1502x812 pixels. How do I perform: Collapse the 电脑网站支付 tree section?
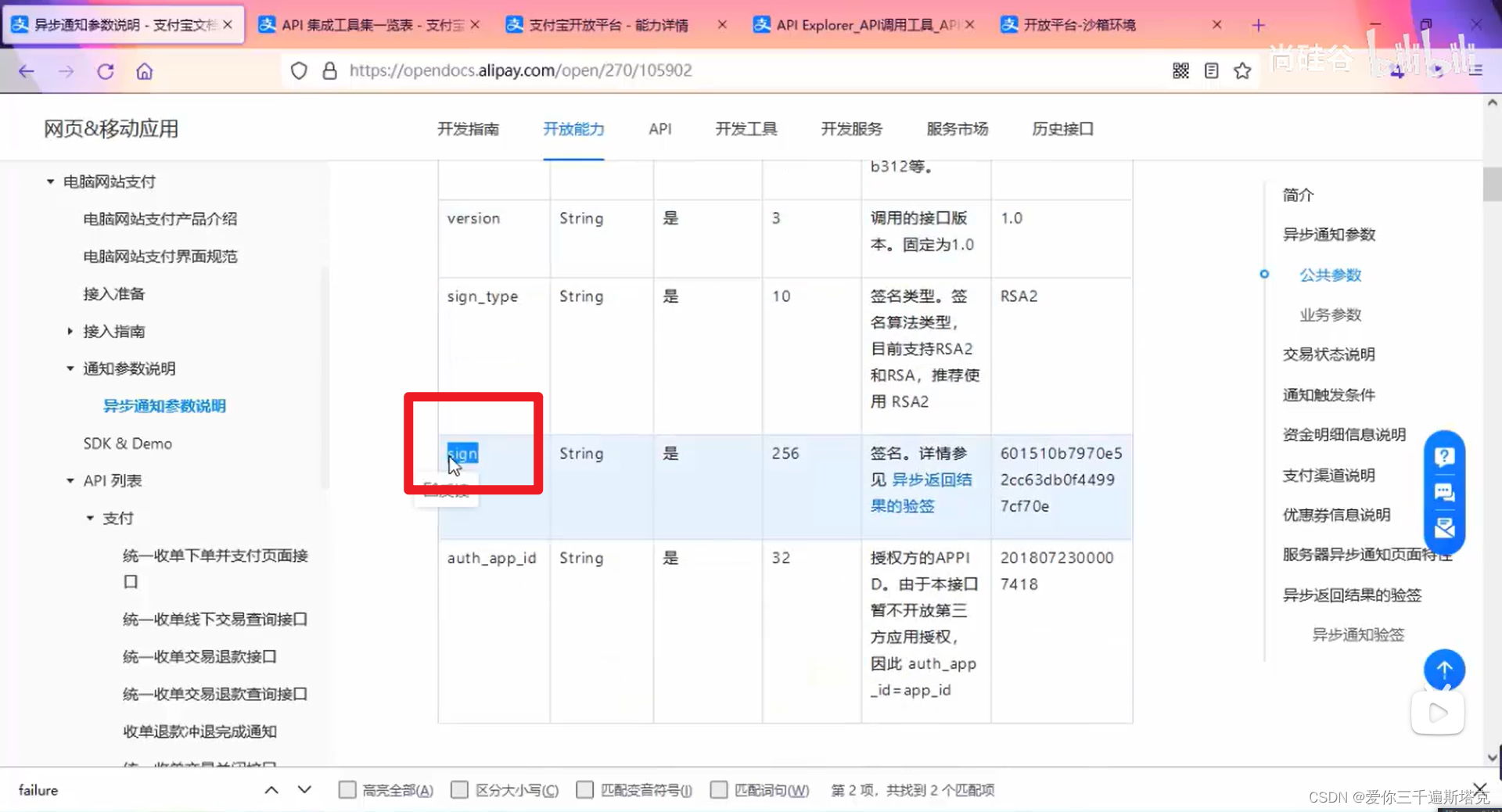50,181
